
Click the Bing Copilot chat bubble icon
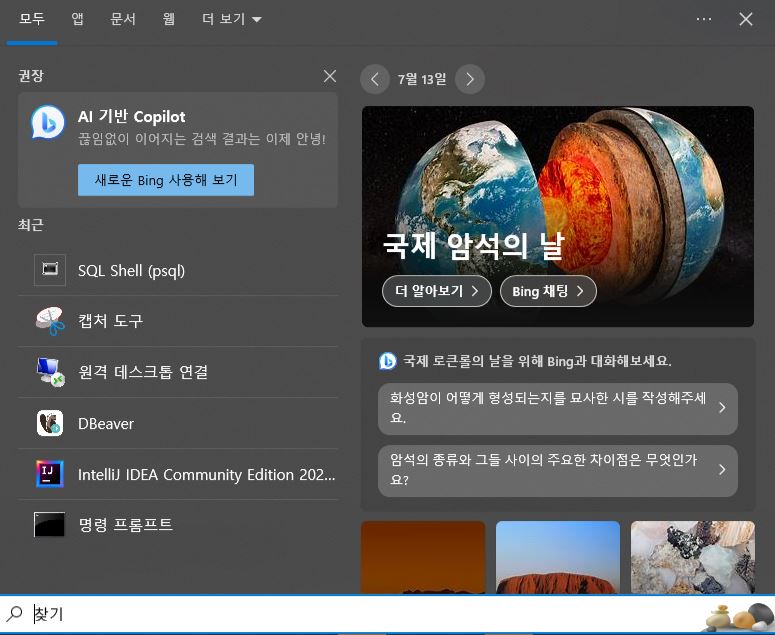48,122
